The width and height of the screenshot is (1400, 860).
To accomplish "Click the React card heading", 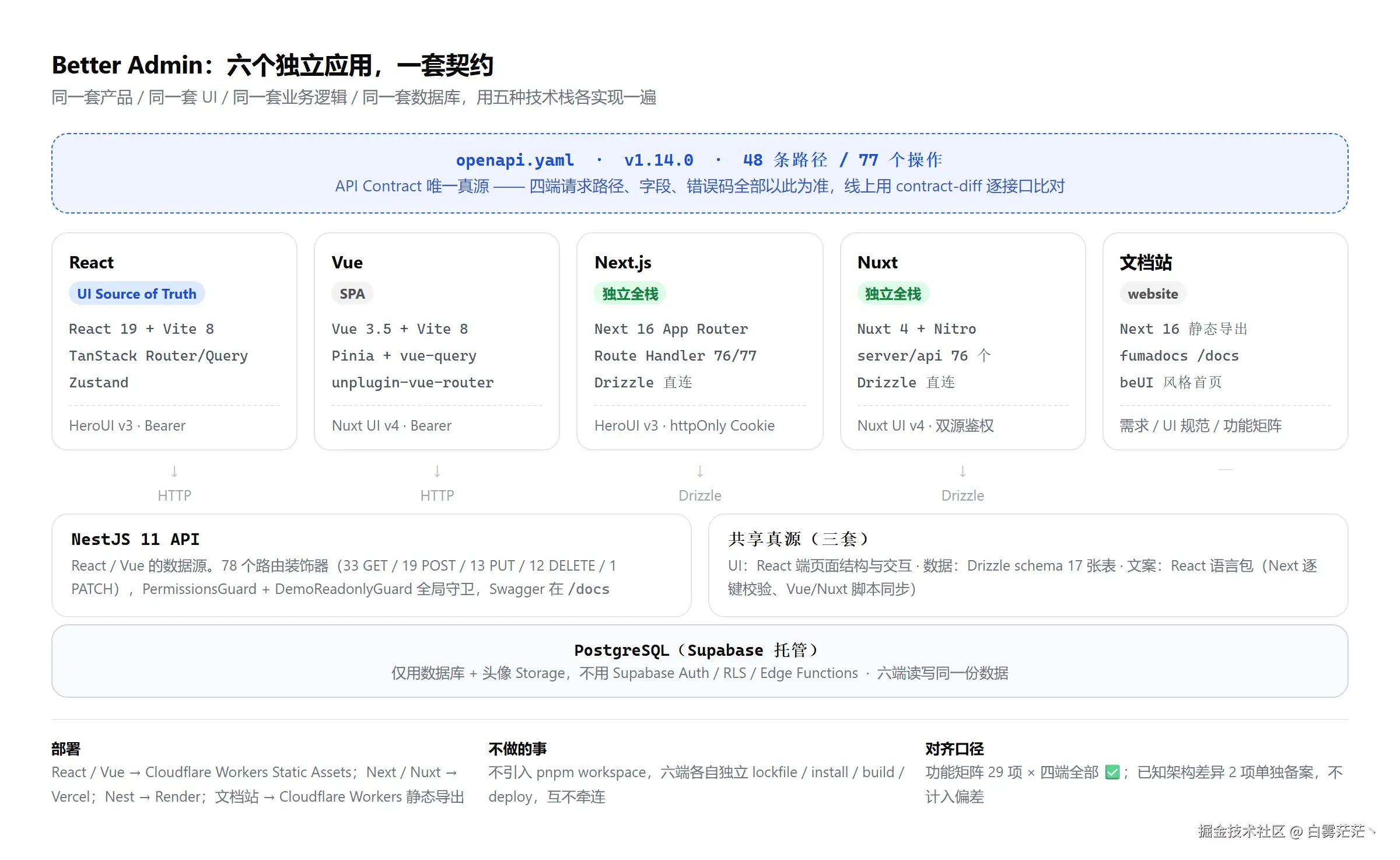I will (x=92, y=263).
